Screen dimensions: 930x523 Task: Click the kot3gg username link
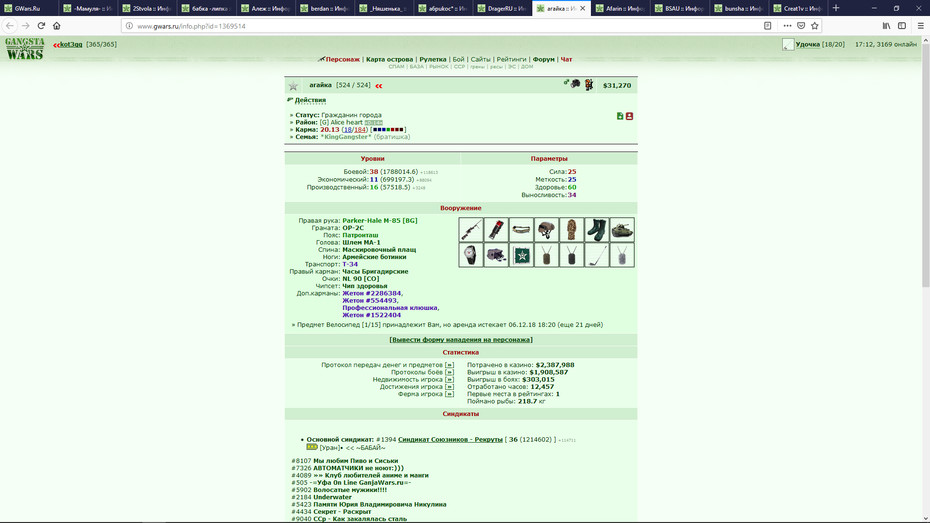pyautogui.click(x=71, y=44)
